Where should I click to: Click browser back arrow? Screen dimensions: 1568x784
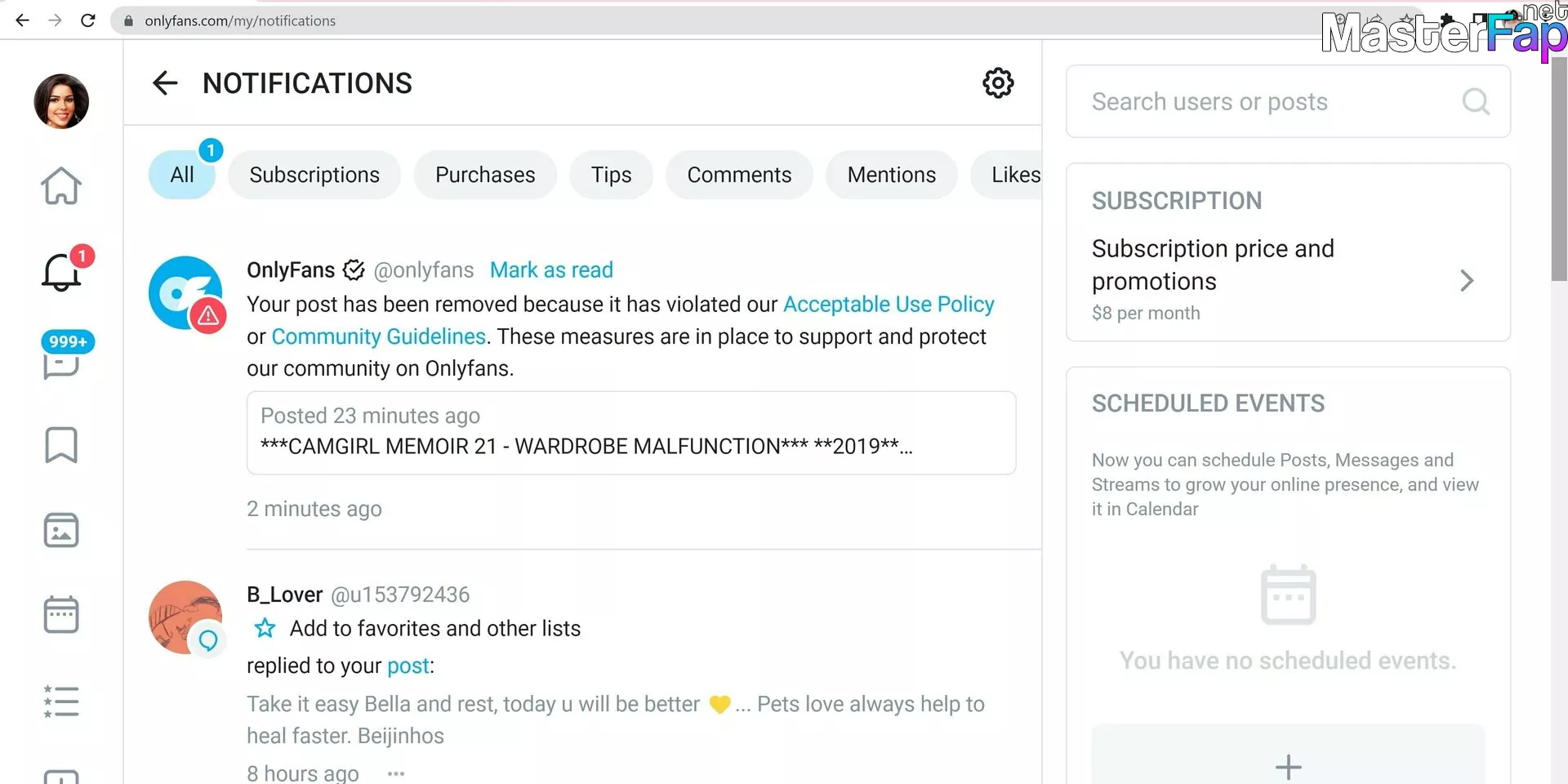(x=22, y=20)
